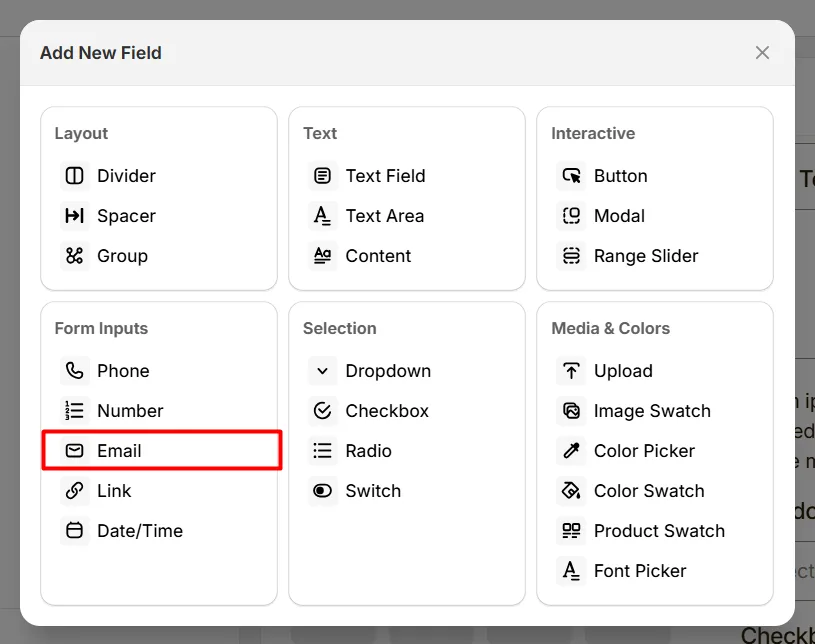Choose the Upload arrow icon
This screenshot has height=644, width=815.
(571, 371)
